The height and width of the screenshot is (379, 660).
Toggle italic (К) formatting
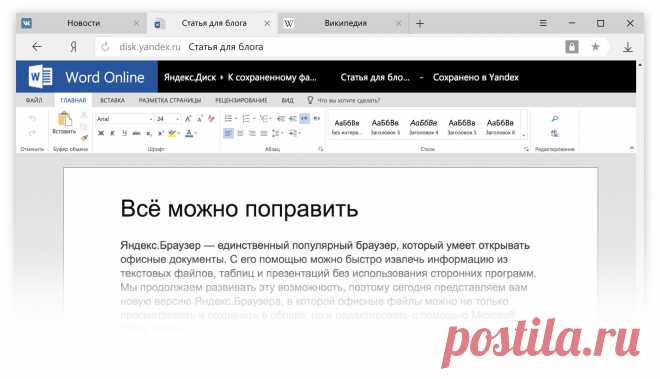tap(112, 133)
